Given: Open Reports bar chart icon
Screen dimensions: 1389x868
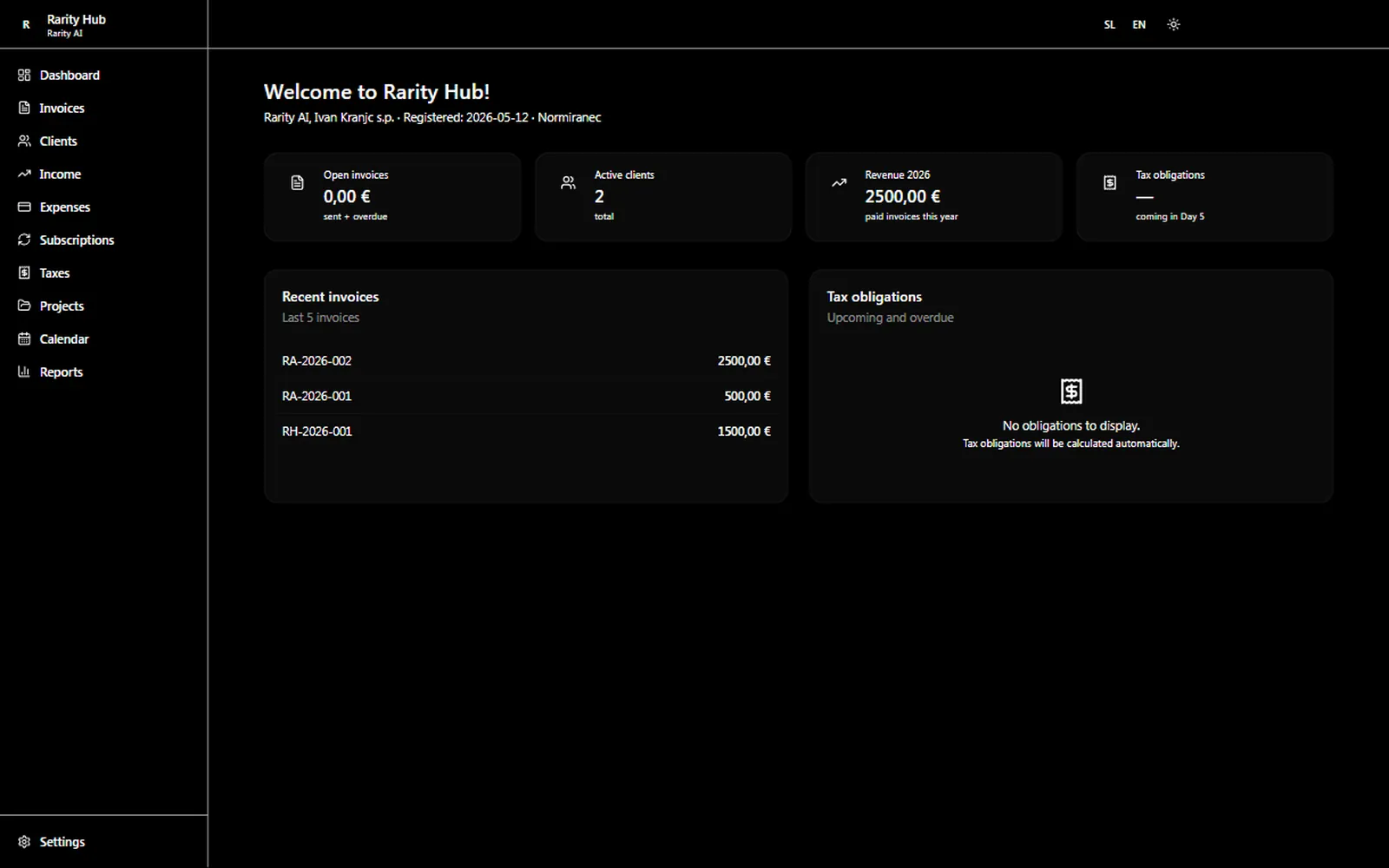Looking at the screenshot, I should pyautogui.click(x=24, y=372).
